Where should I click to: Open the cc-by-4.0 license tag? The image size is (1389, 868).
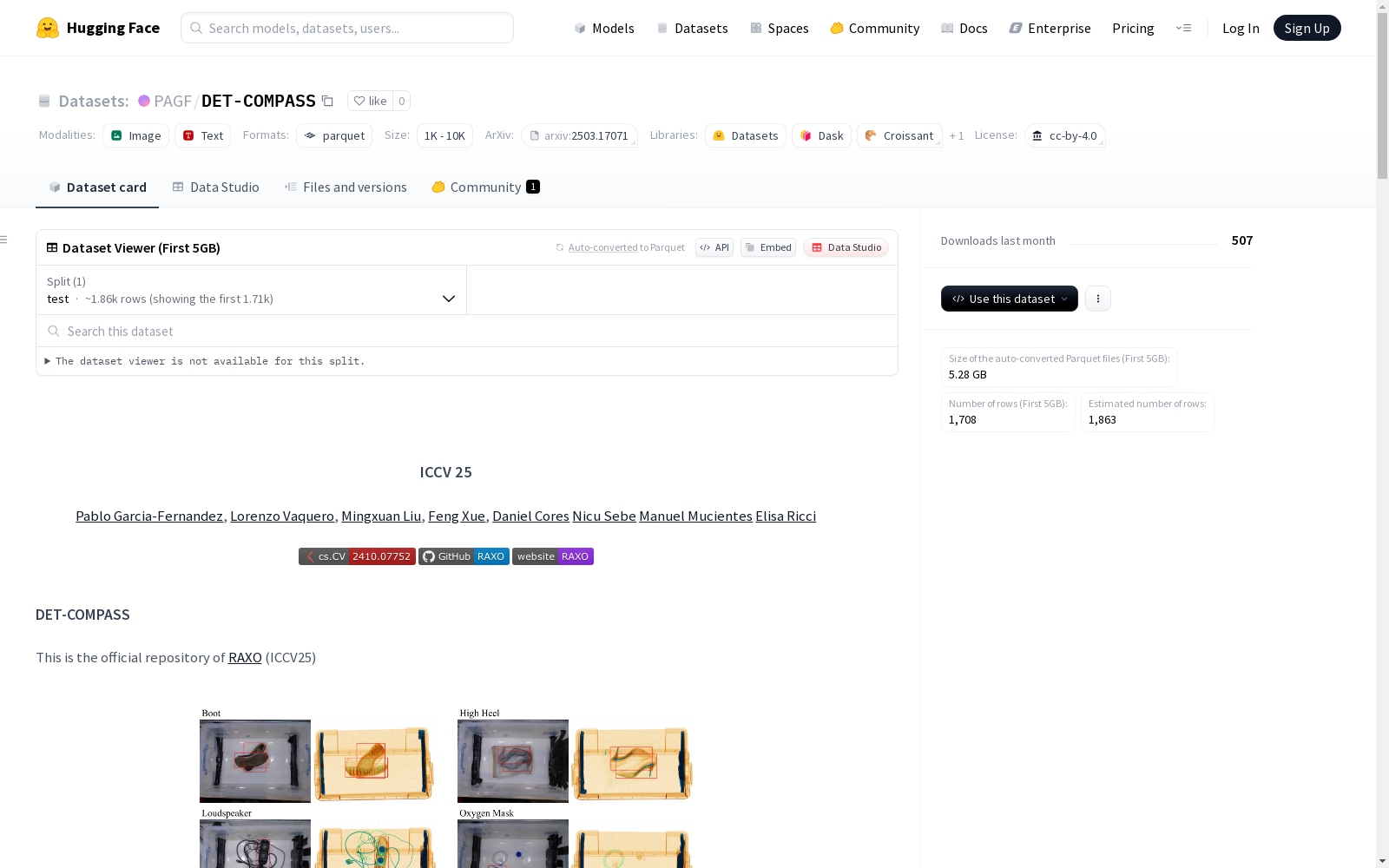pos(1064,135)
